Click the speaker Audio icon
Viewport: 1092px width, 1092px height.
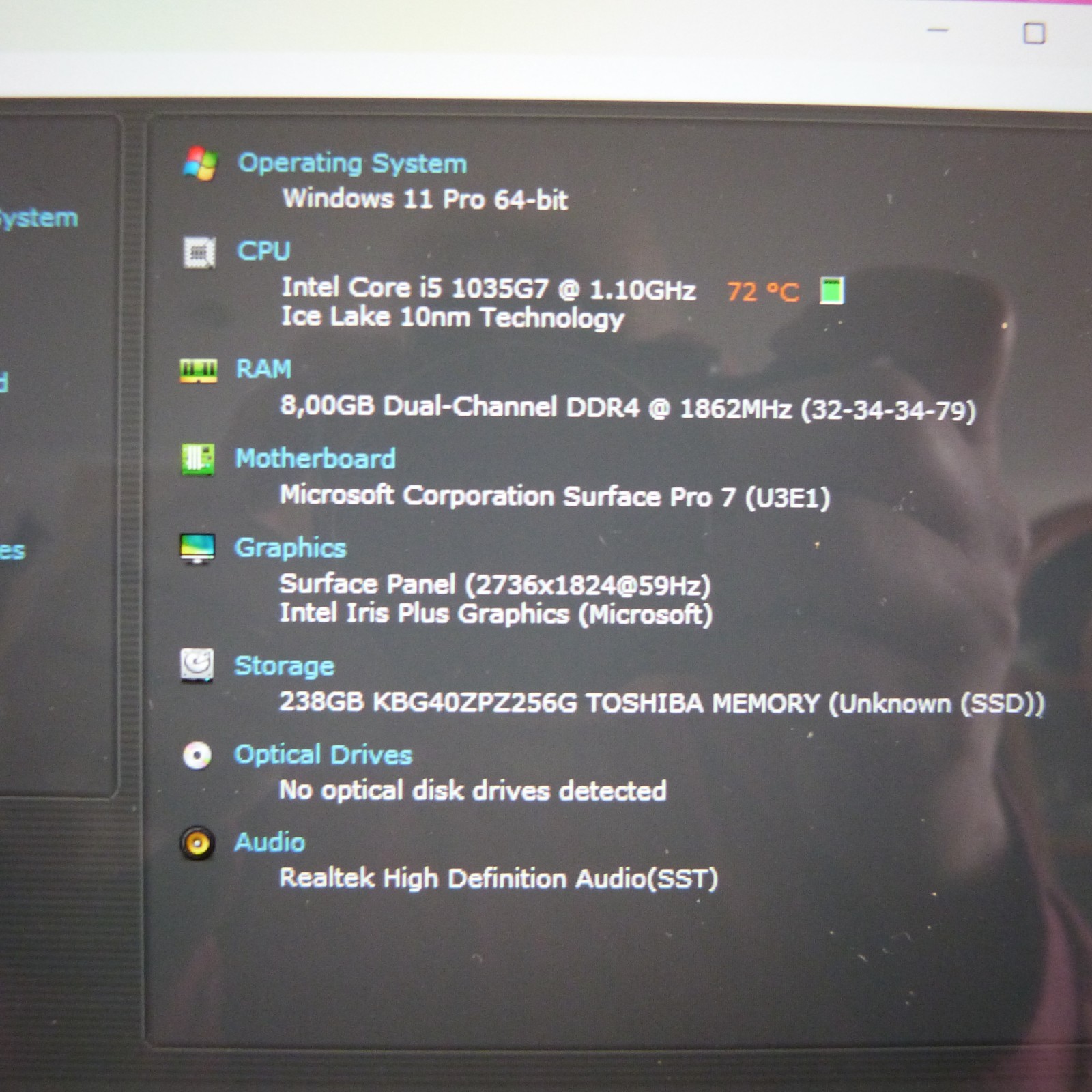[197, 844]
